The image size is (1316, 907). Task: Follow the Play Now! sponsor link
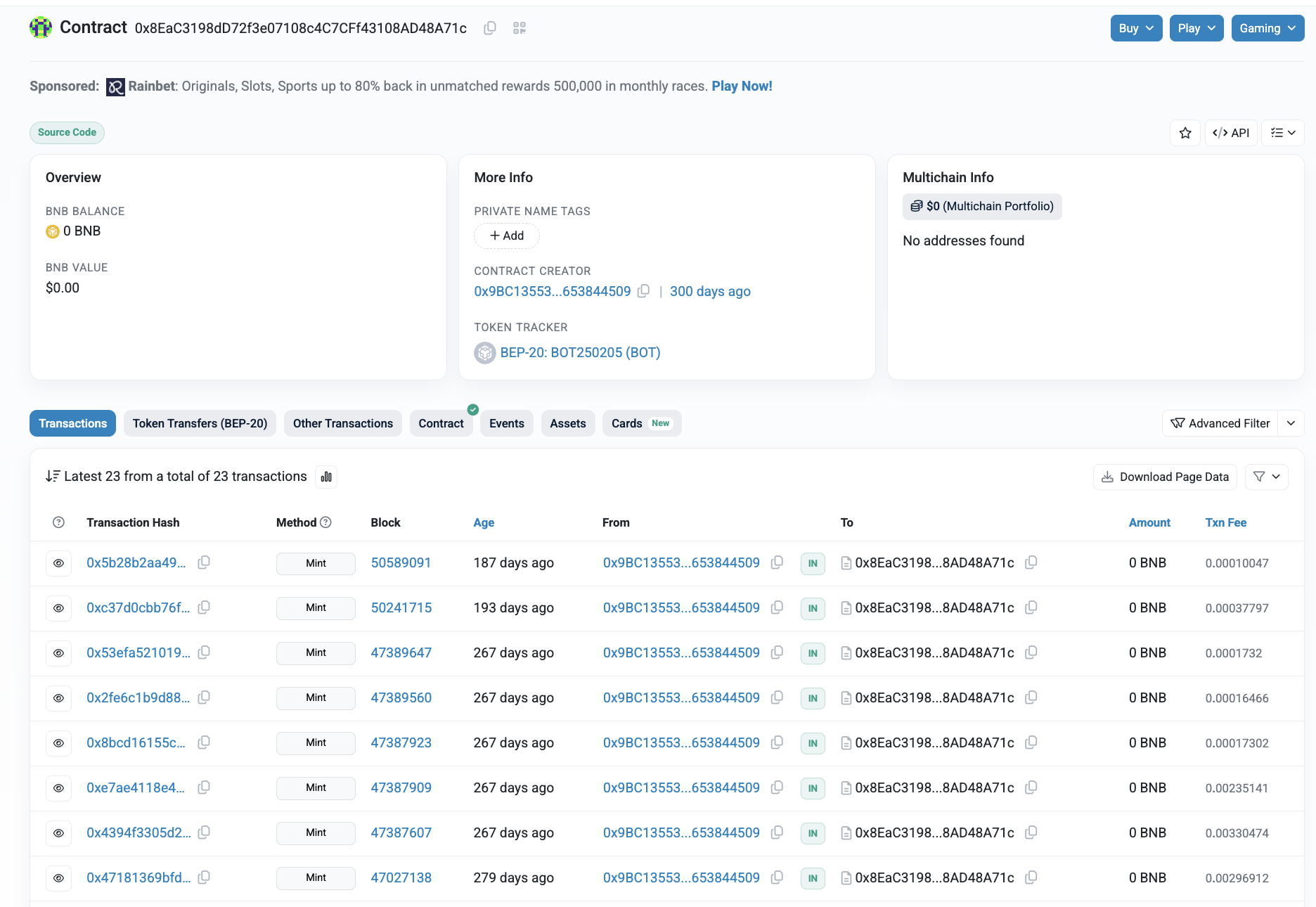[x=742, y=86]
